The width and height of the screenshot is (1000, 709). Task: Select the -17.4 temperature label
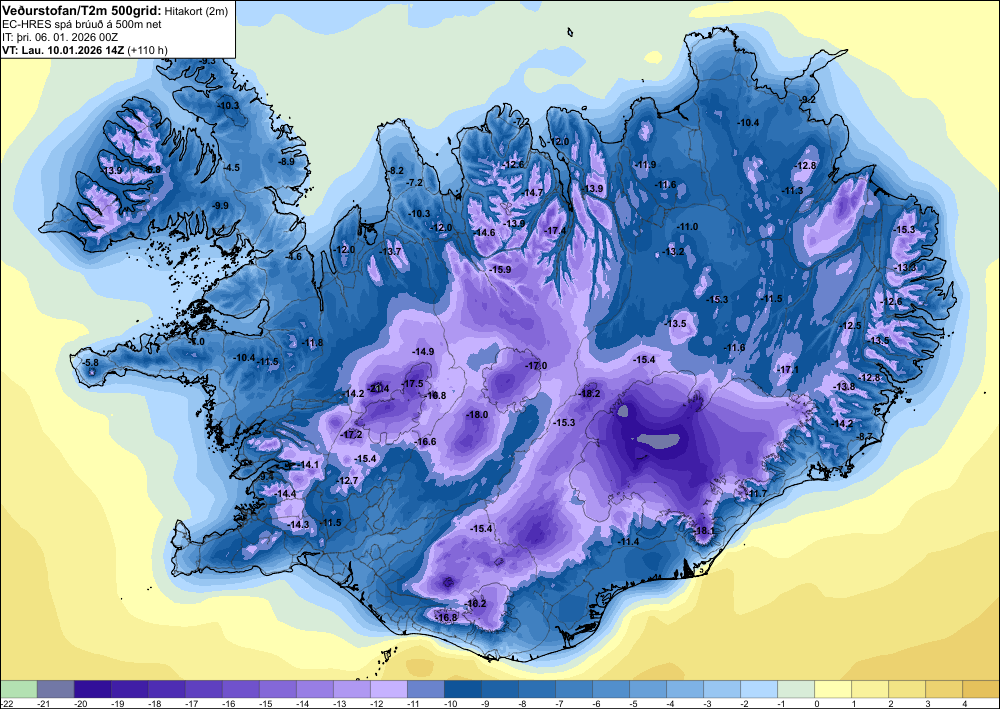click(x=555, y=230)
